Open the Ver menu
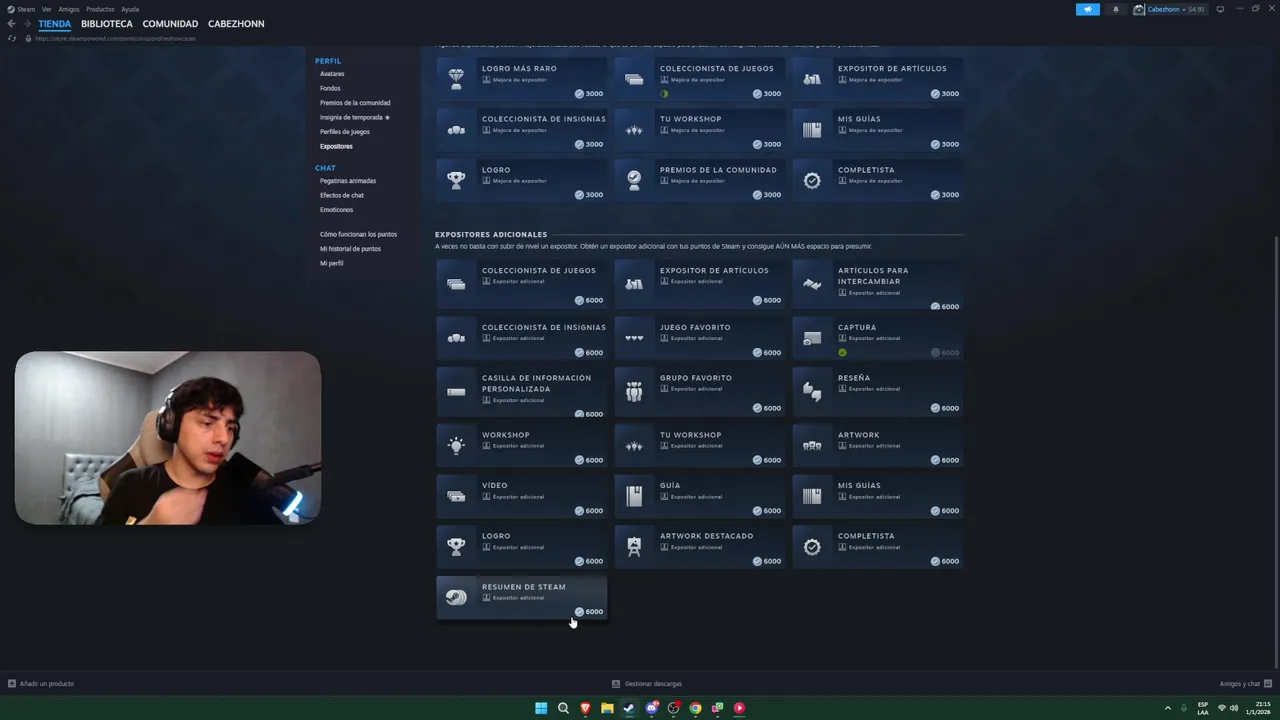 tap(47, 9)
